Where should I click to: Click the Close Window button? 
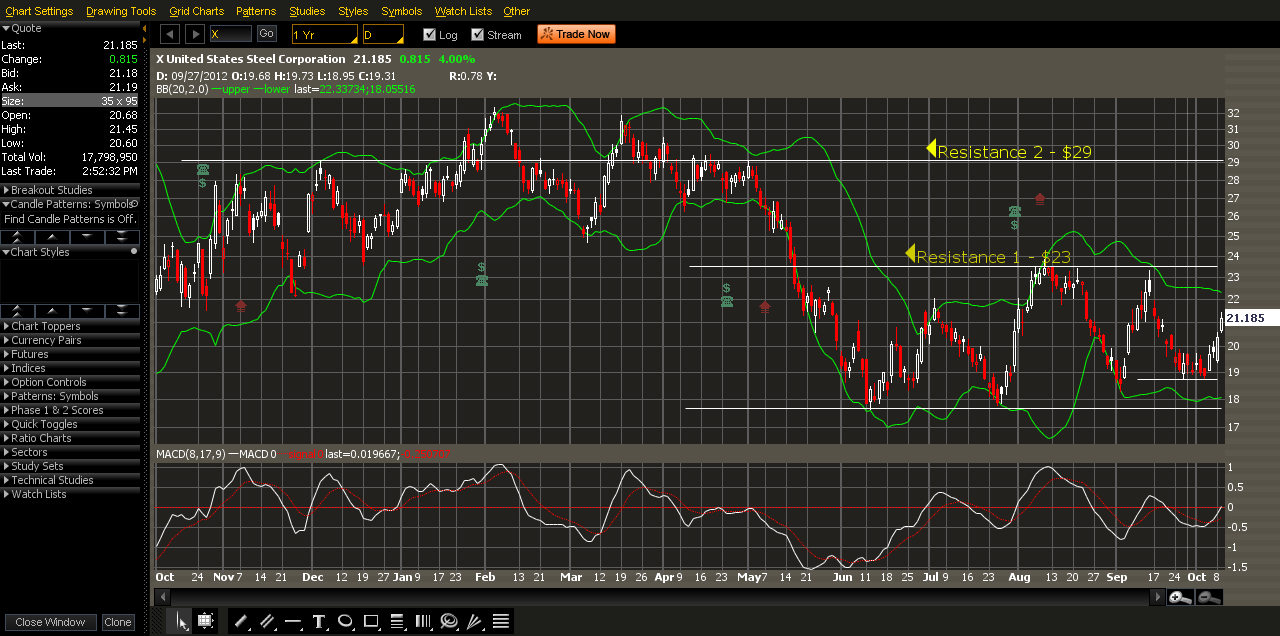tap(50, 622)
